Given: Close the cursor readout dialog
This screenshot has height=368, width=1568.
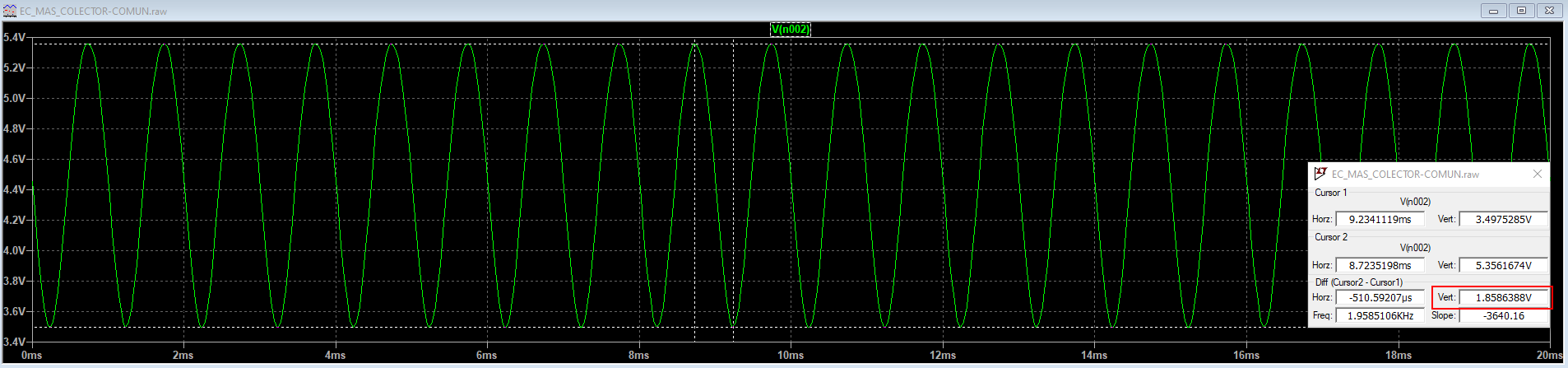Looking at the screenshot, I should point(1538,174).
